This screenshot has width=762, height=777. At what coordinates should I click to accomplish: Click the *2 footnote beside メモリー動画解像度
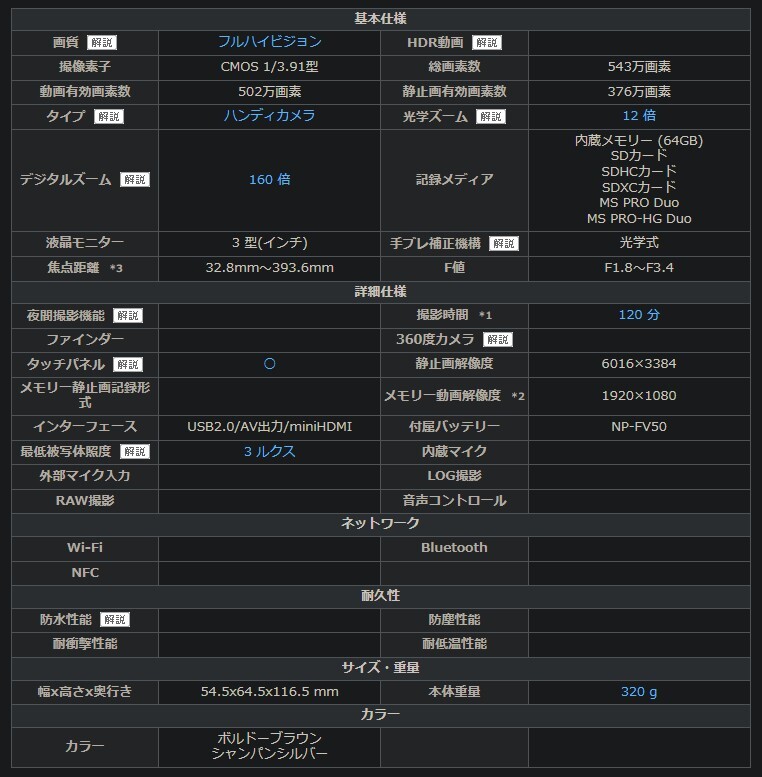click(x=518, y=396)
